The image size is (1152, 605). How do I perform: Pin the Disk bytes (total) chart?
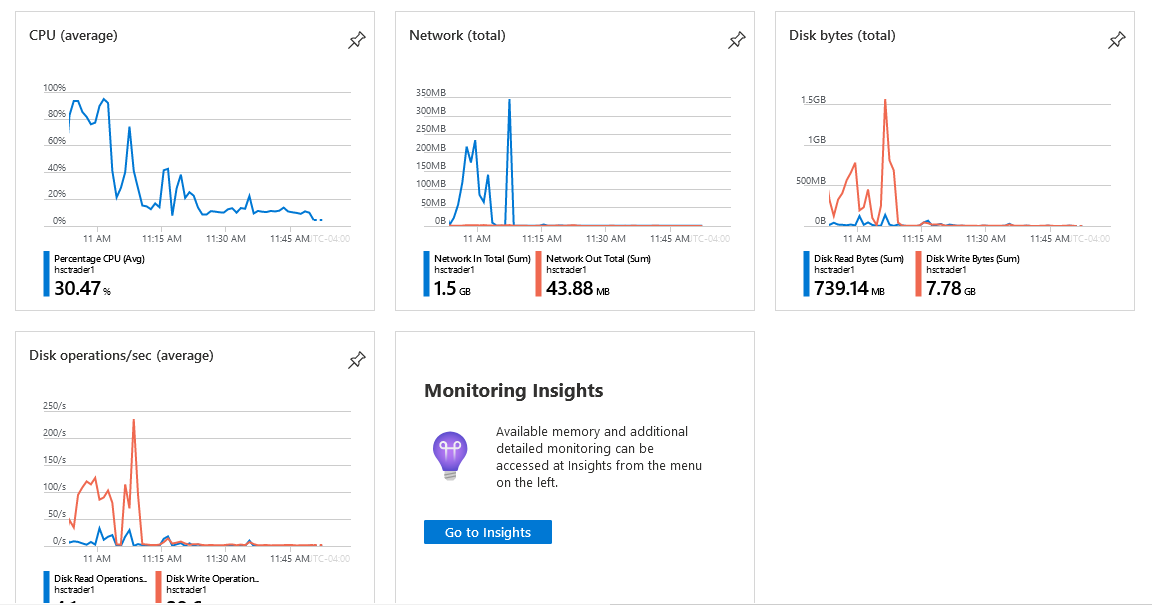pyautogui.click(x=1116, y=40)
